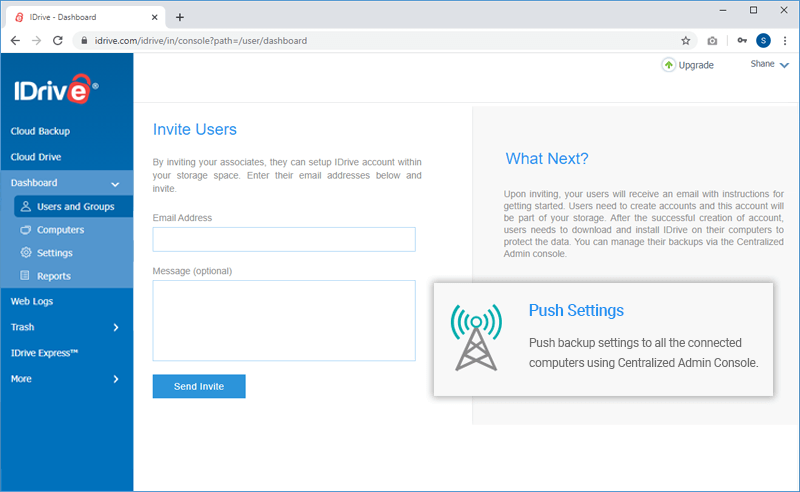Click the browser forward arrow
The image size is (800, 492).
coord(36,41)
